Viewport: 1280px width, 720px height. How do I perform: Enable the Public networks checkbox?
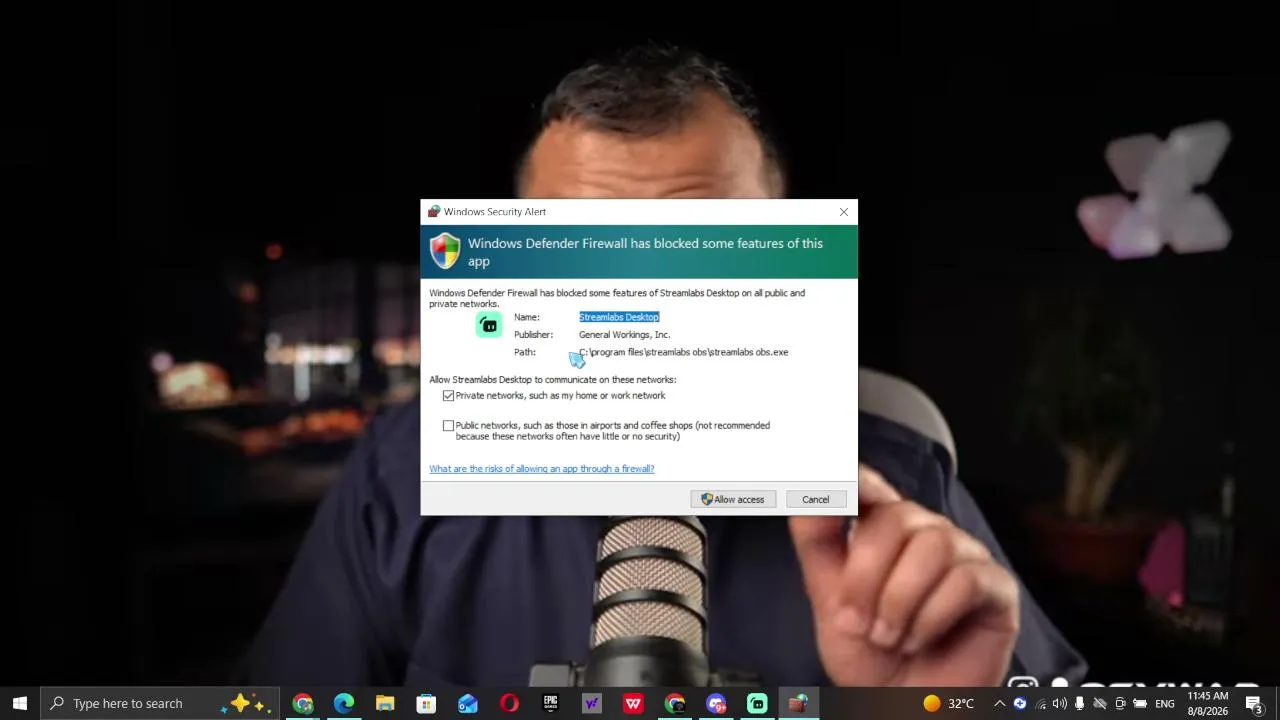coord(448,426)
